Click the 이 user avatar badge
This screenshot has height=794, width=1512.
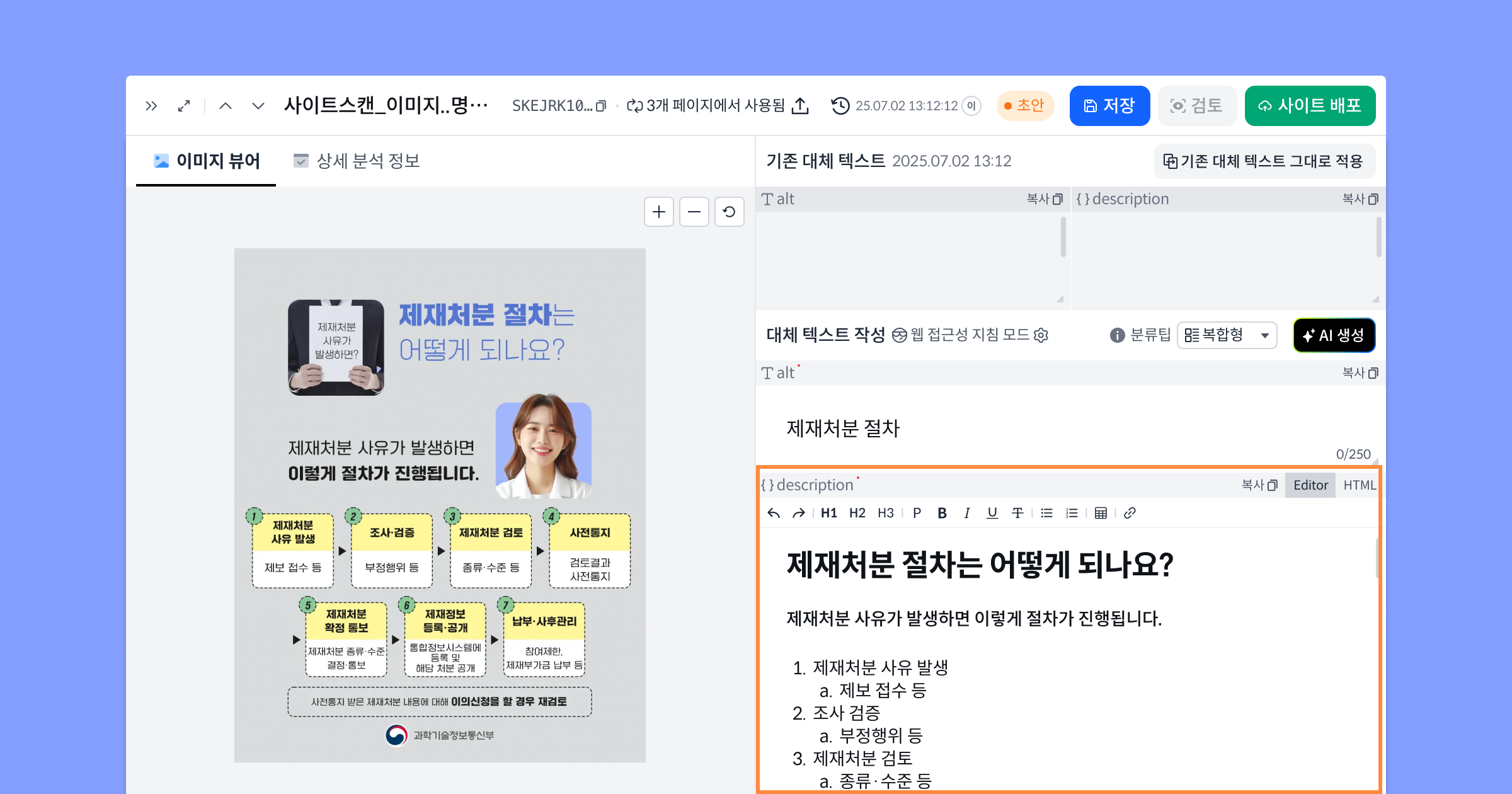click(x=971, y=106)
